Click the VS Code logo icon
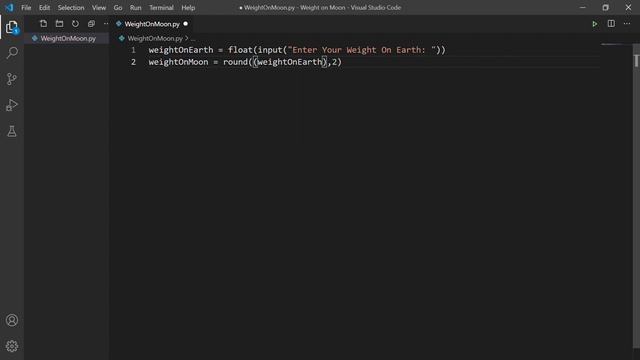The height and width of the screenshot is (360, 640). 9,7
